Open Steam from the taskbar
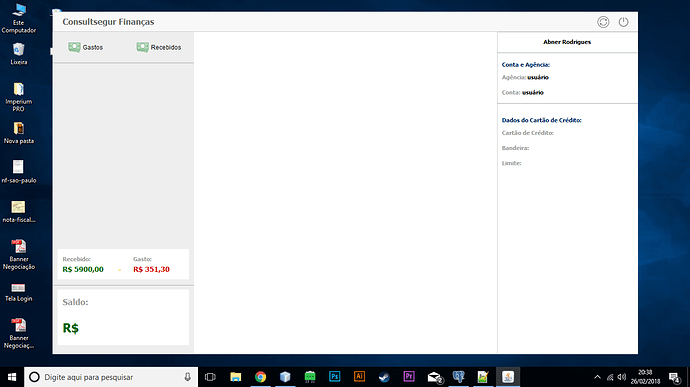Viewport: 690px width, 387px height. [384, 377]
